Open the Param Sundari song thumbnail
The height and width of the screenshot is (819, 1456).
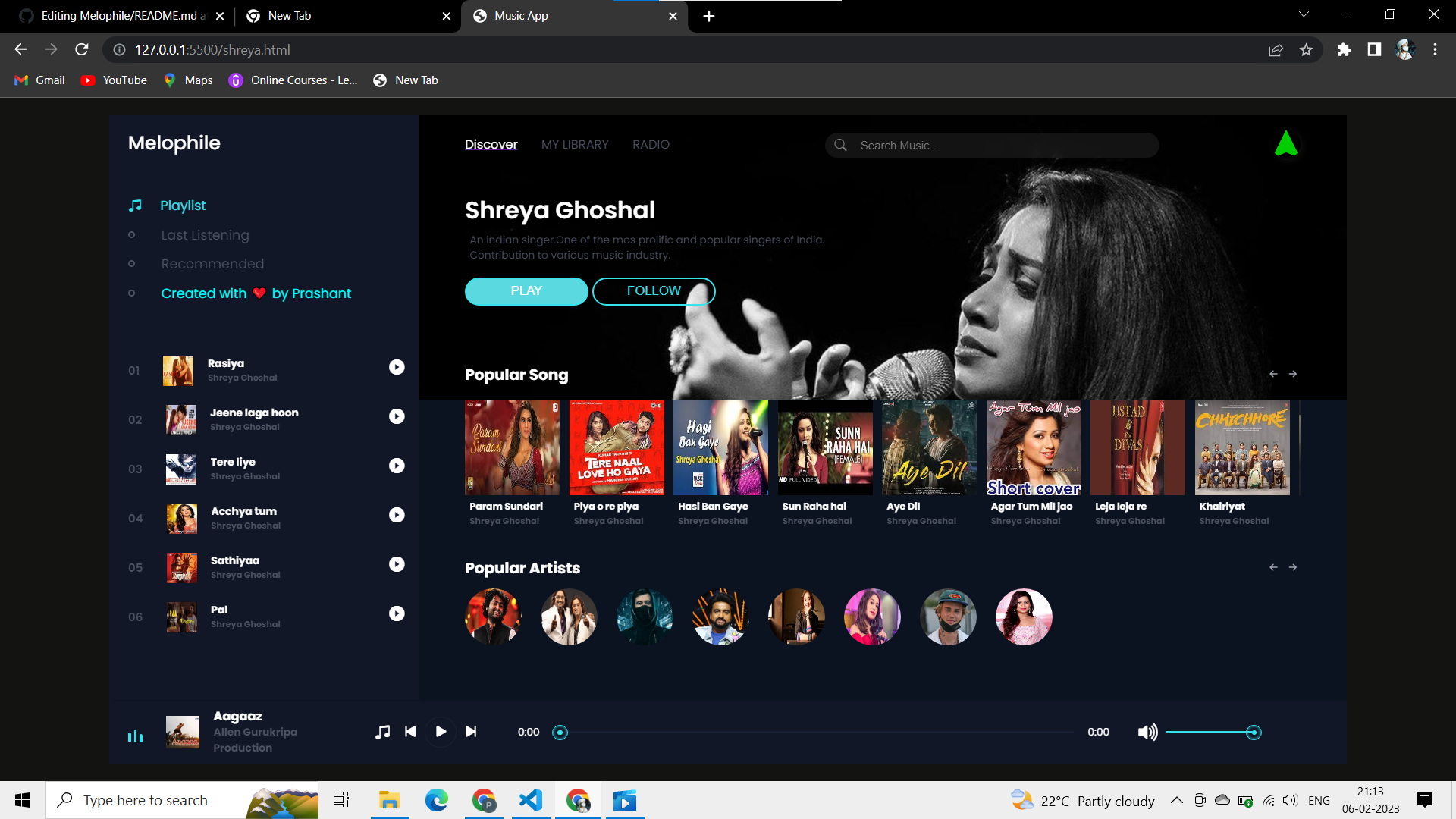[512, 447]
